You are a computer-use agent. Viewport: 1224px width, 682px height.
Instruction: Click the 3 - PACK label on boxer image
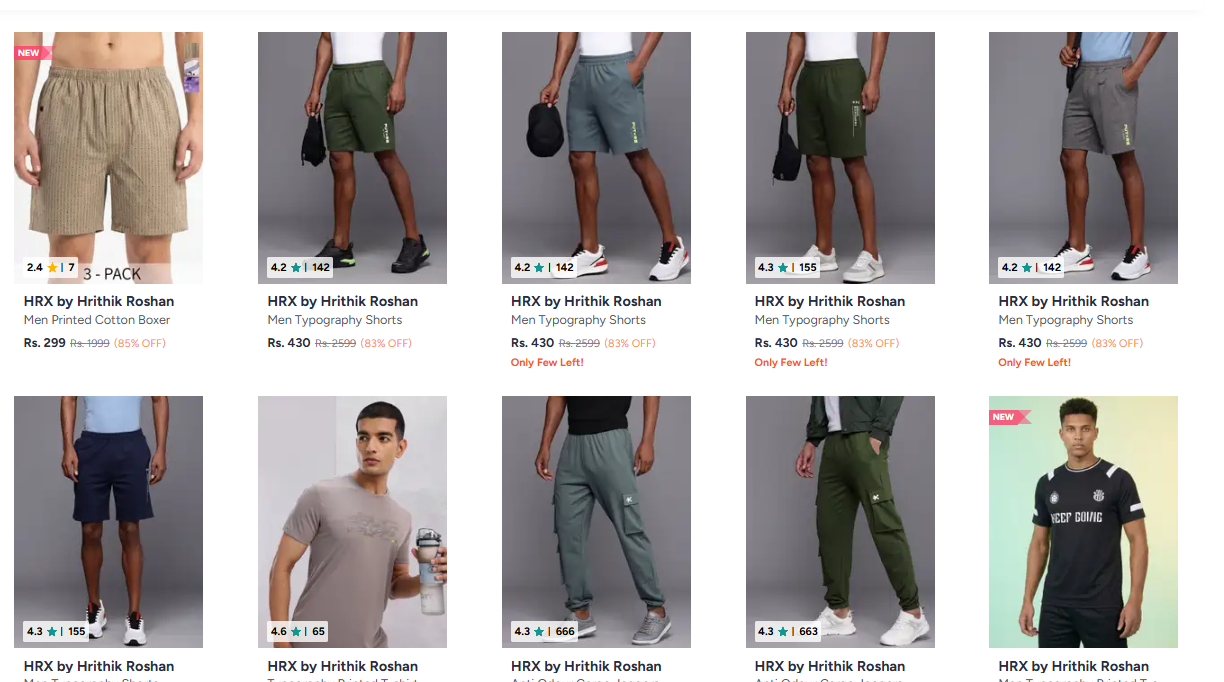[x=112, y=274]
